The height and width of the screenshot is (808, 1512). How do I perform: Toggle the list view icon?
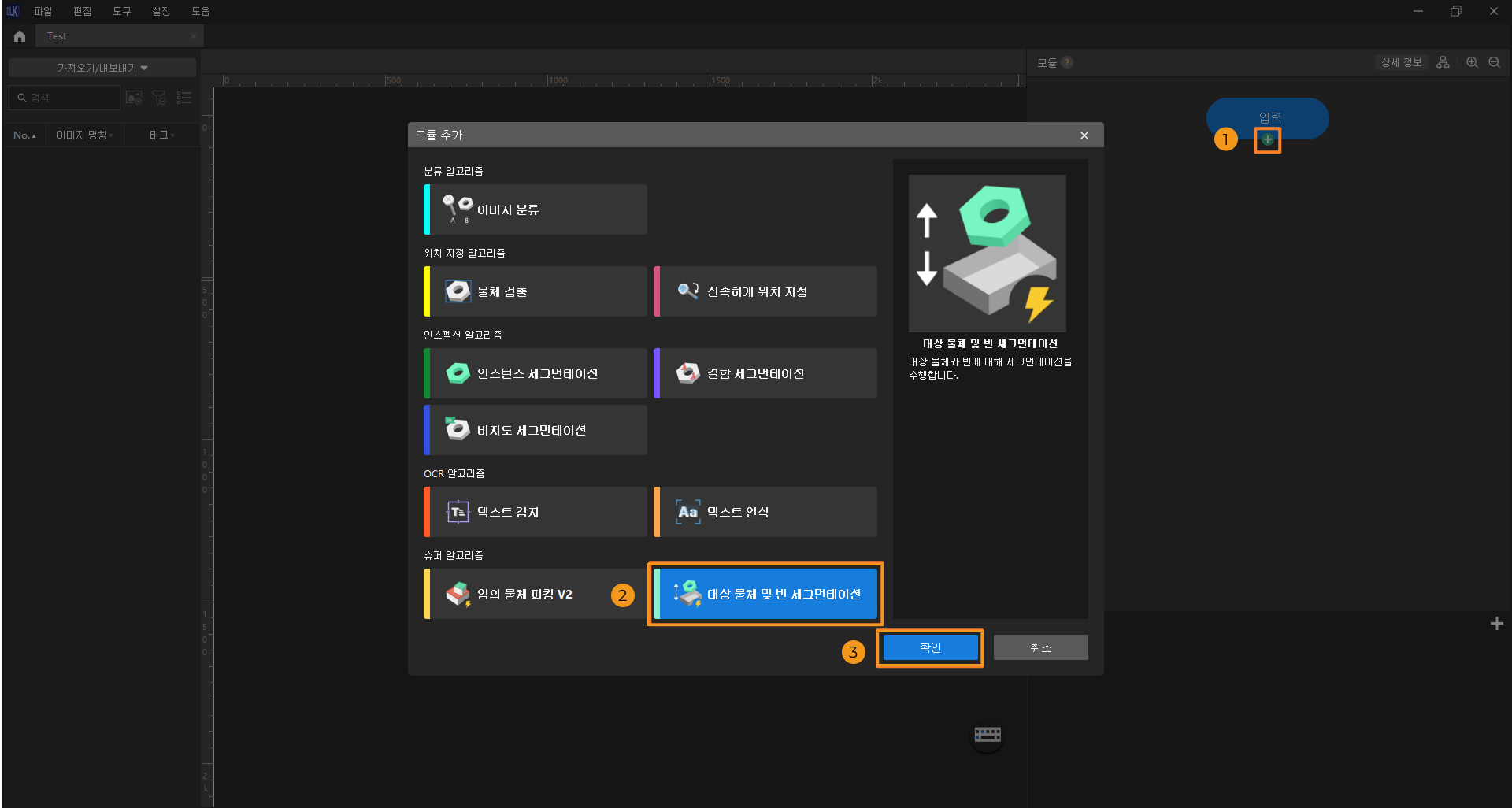184,98
